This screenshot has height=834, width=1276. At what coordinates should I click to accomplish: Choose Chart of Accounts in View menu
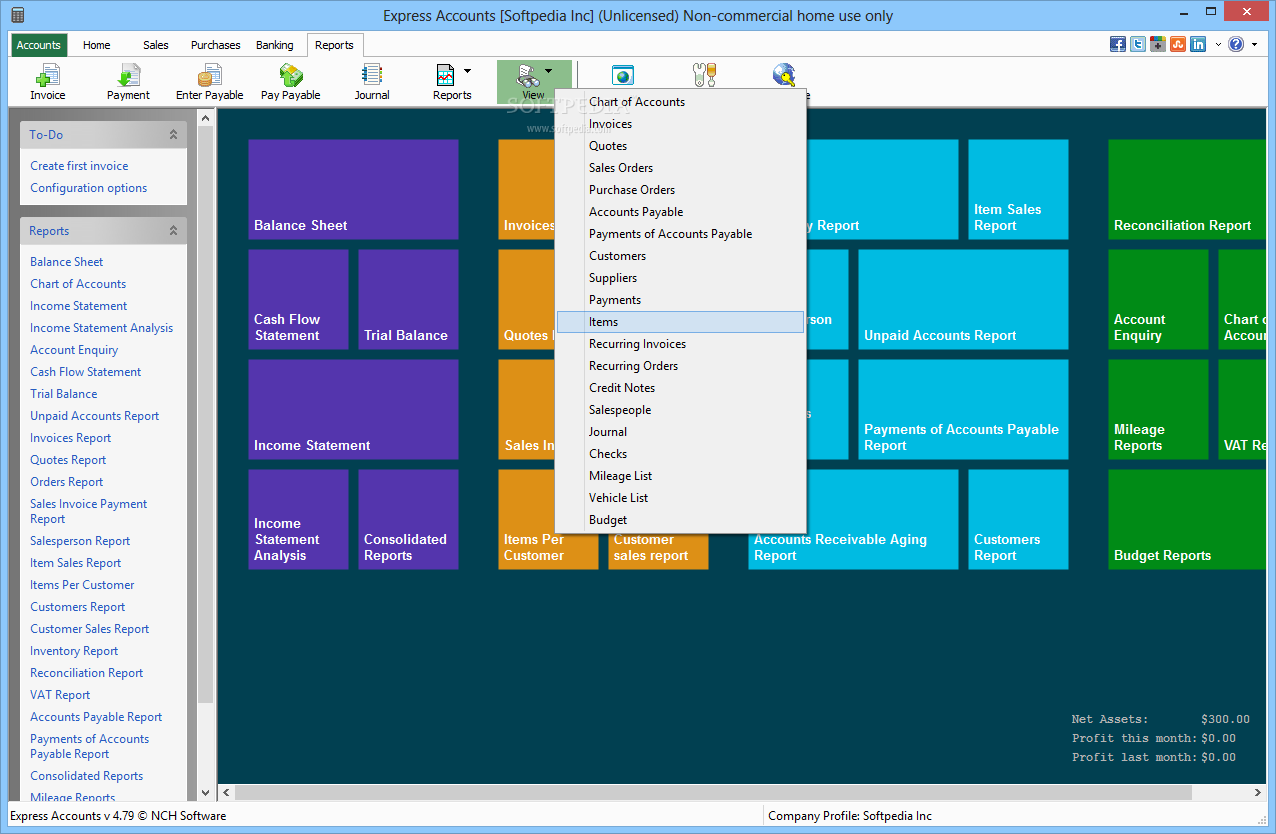click(681, 102)
